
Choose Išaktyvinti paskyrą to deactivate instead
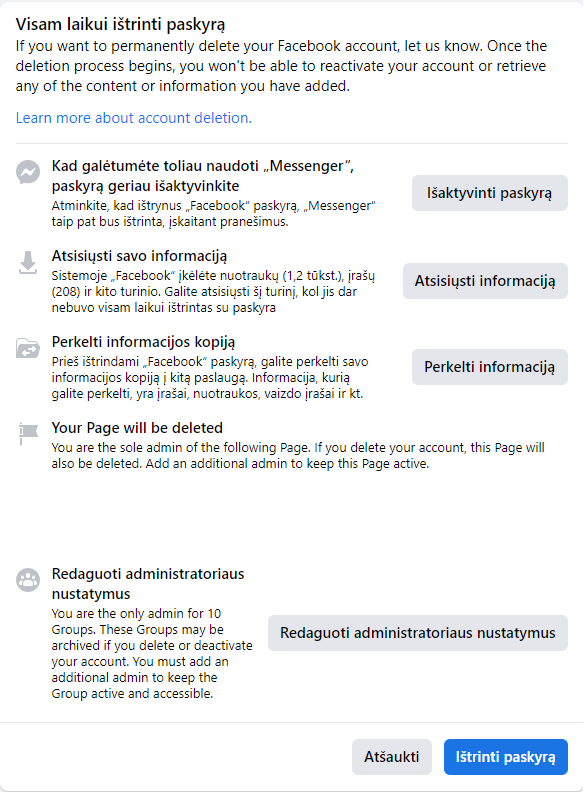click(x=490, y=193)
